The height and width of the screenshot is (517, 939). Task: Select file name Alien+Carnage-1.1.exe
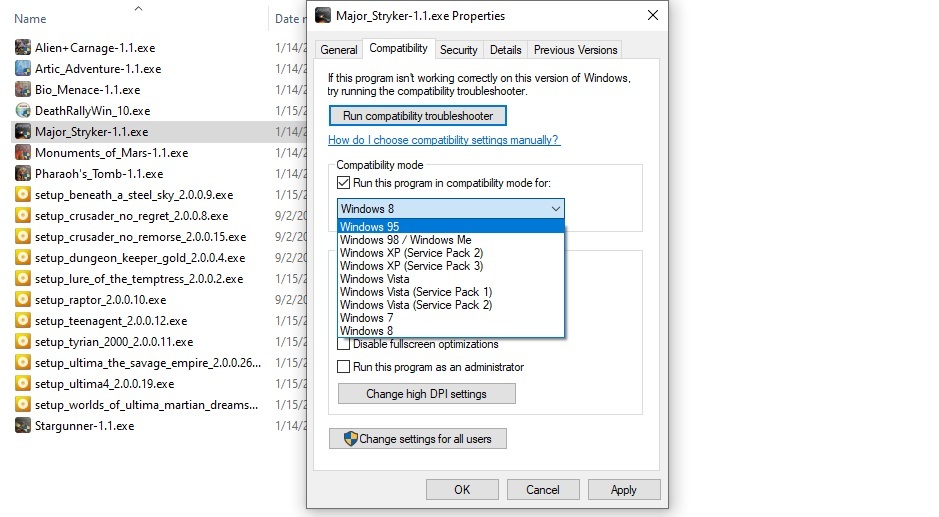pyautogui.click(x=95, y=47)
